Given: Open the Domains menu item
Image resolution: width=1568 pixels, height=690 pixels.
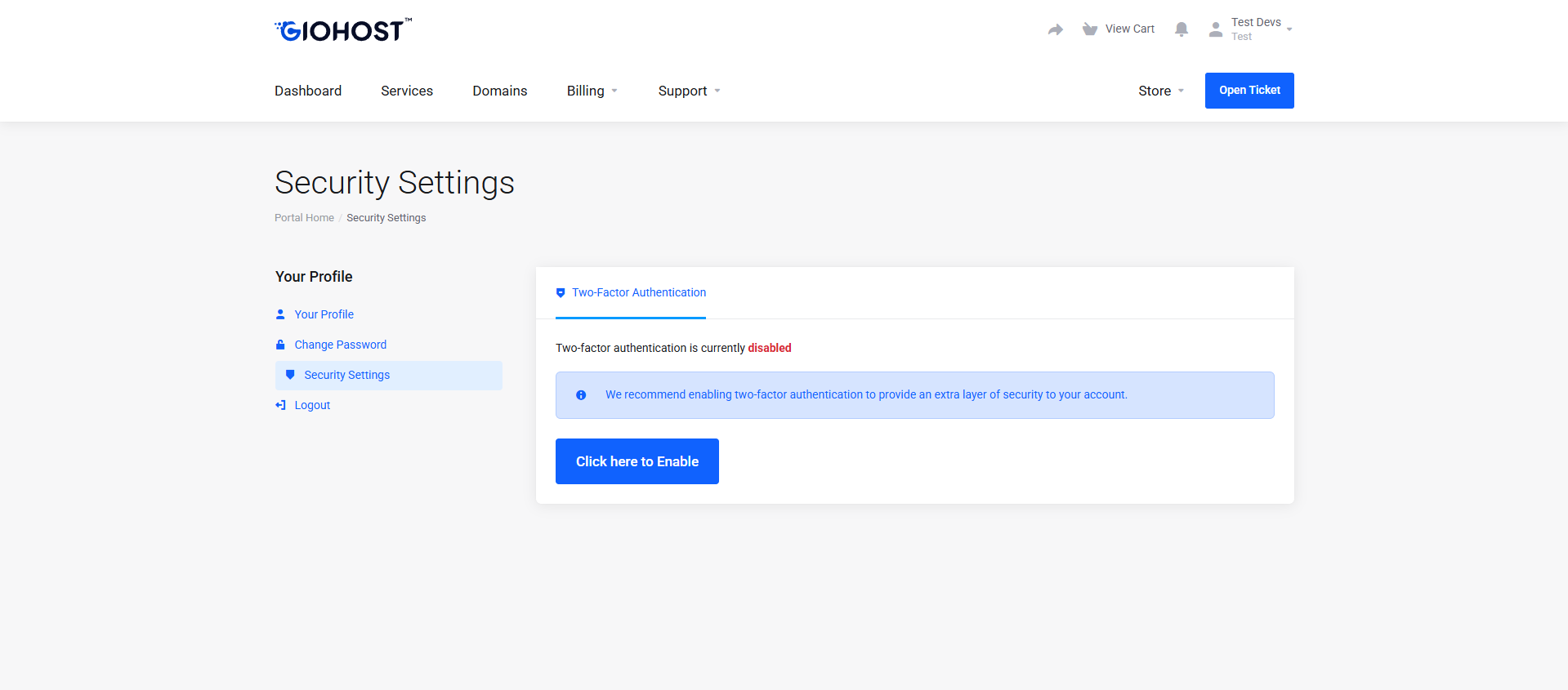Looking at the screenshot, I should 500,91.
